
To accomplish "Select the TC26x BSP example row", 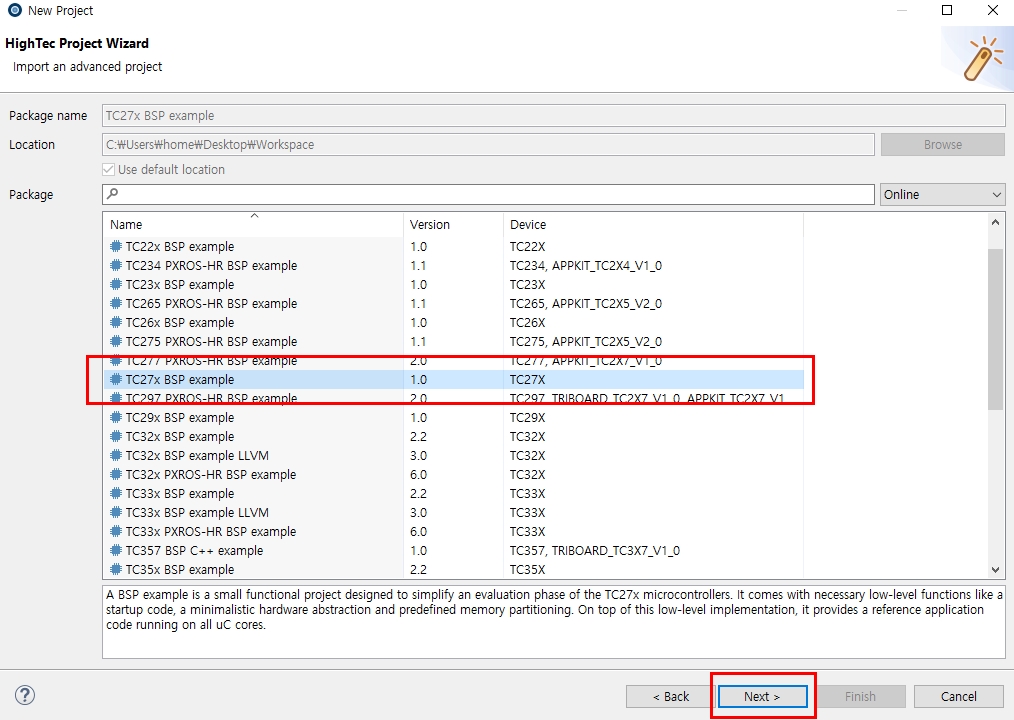I will pyautogui.click(x=453, y=322).
